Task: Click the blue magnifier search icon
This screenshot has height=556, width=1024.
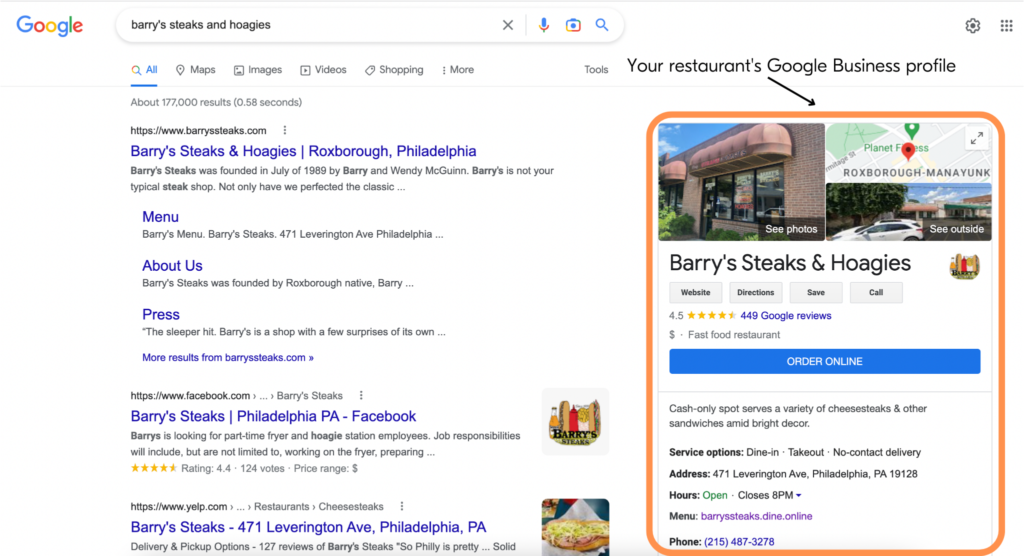Action: (601, 25)
